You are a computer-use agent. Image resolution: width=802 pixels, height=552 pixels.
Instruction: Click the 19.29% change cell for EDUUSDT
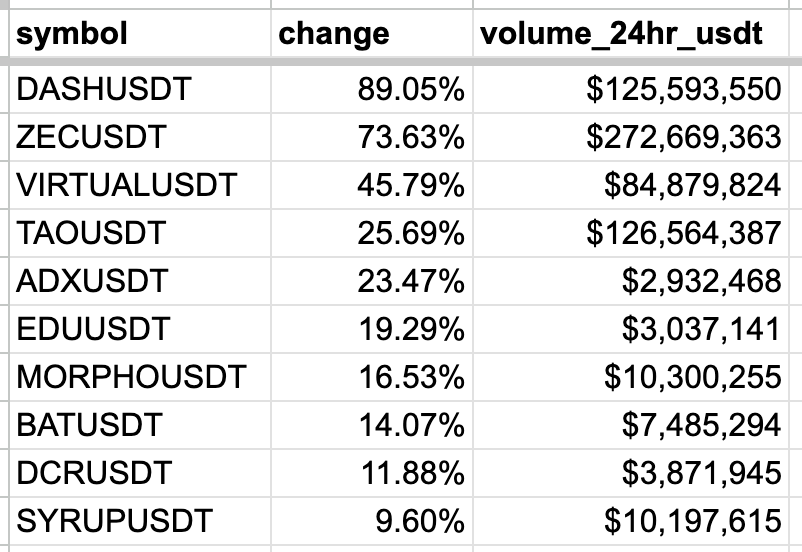click(410, 329)
